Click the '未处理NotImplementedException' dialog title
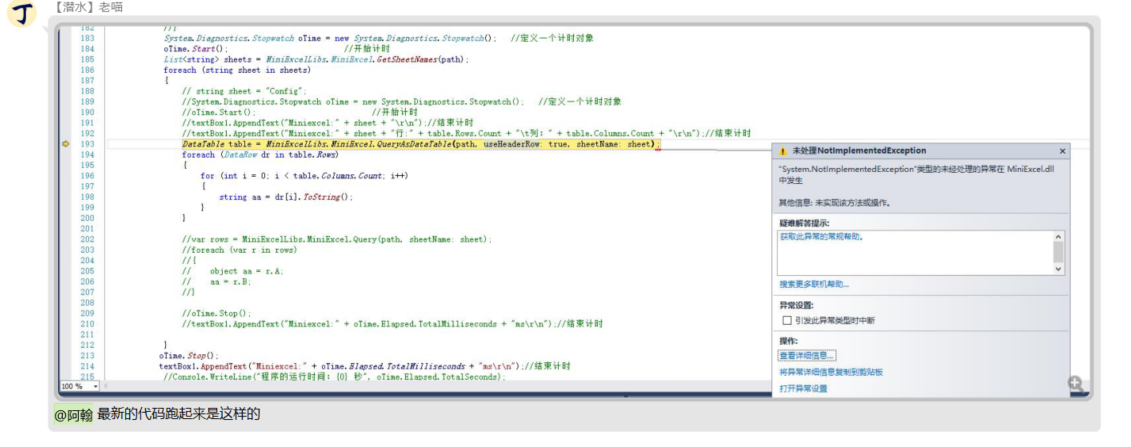1131x447 pixels. click(x=859, y=151)
